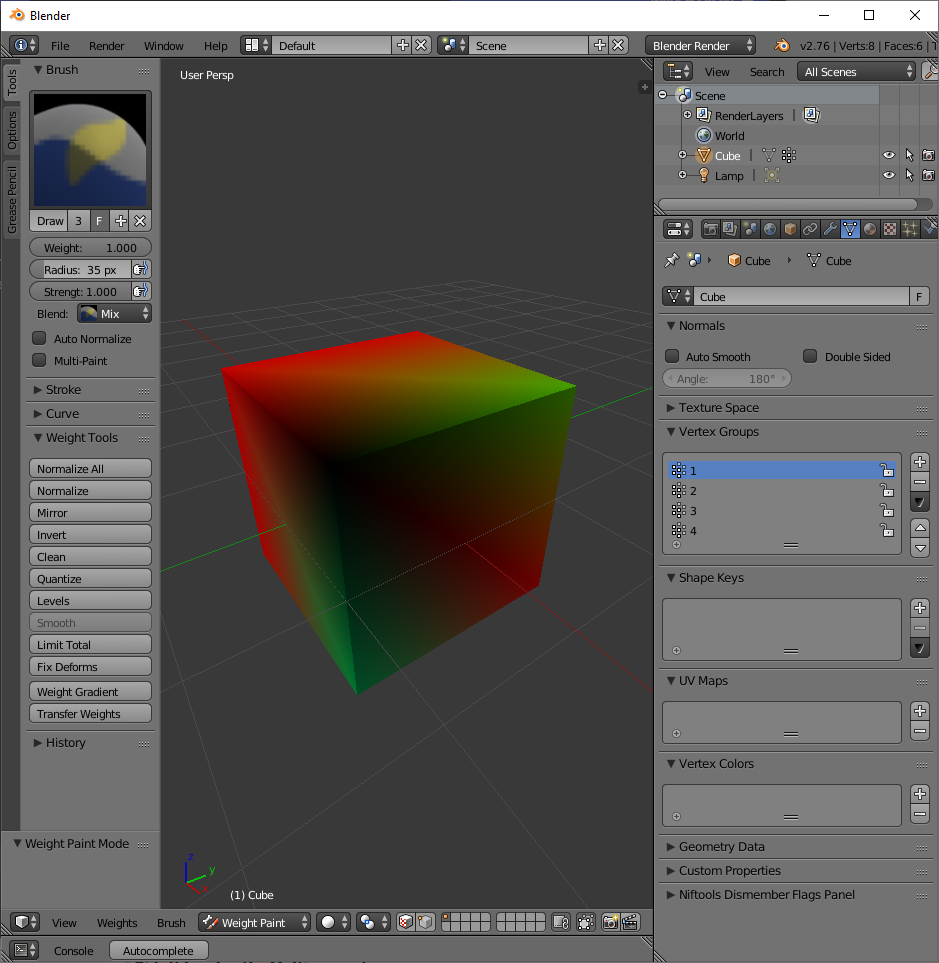This screenshot has width=939, height=963.
Task: Toggle lock on vertex group 2
Action: pyautogui.click(x=887, y=491)
